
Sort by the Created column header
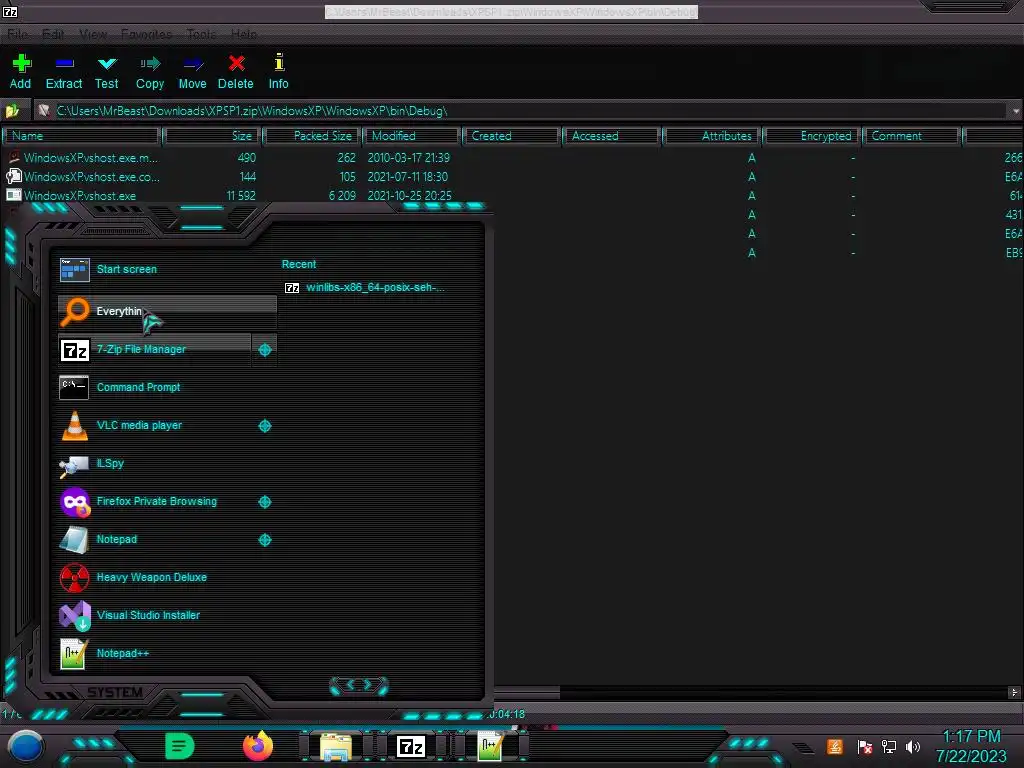(512, 136)
